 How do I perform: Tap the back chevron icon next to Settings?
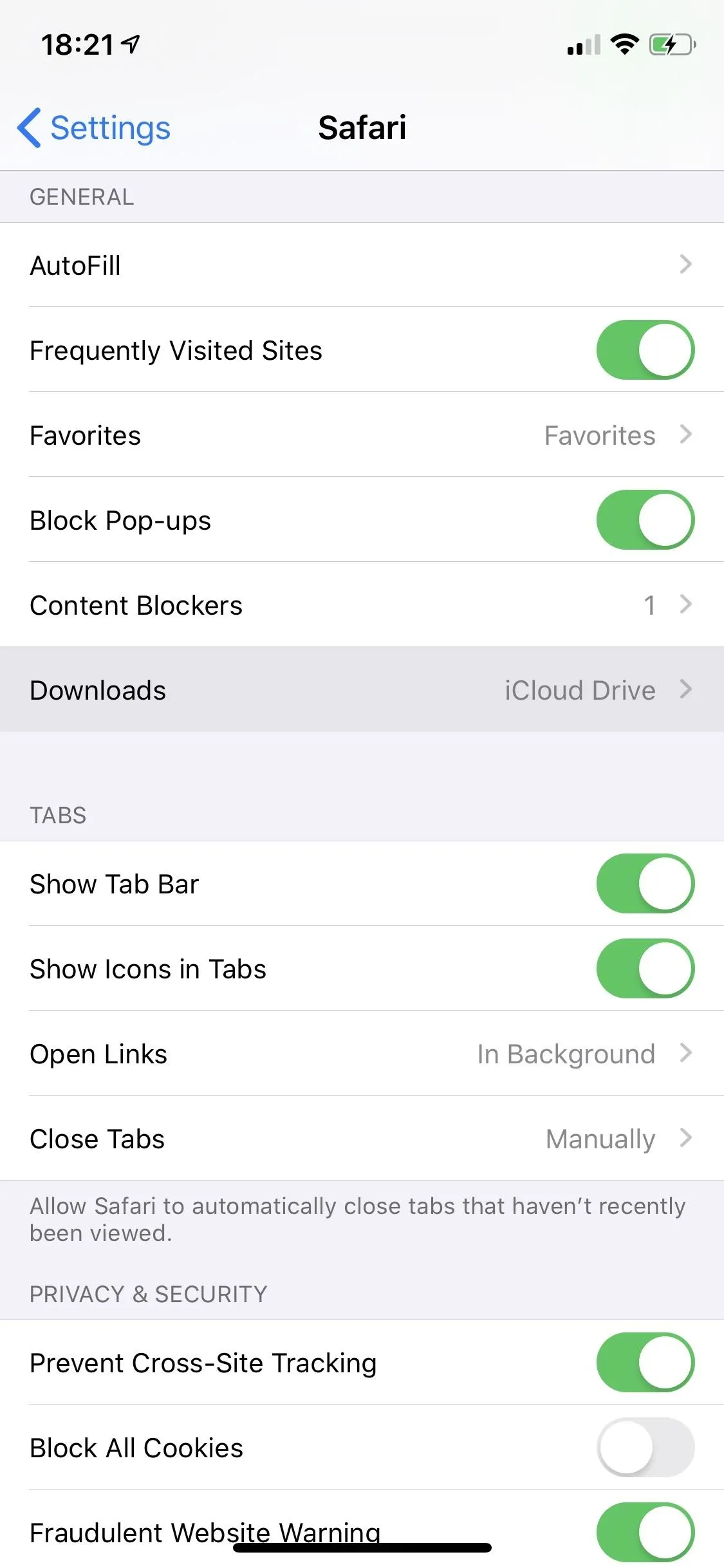(30, 127)
